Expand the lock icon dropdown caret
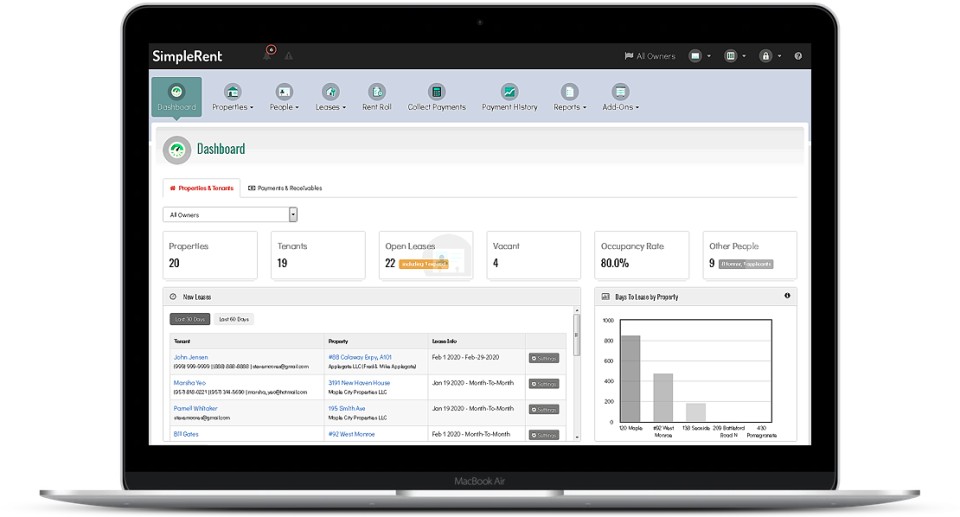 (779, 56)
